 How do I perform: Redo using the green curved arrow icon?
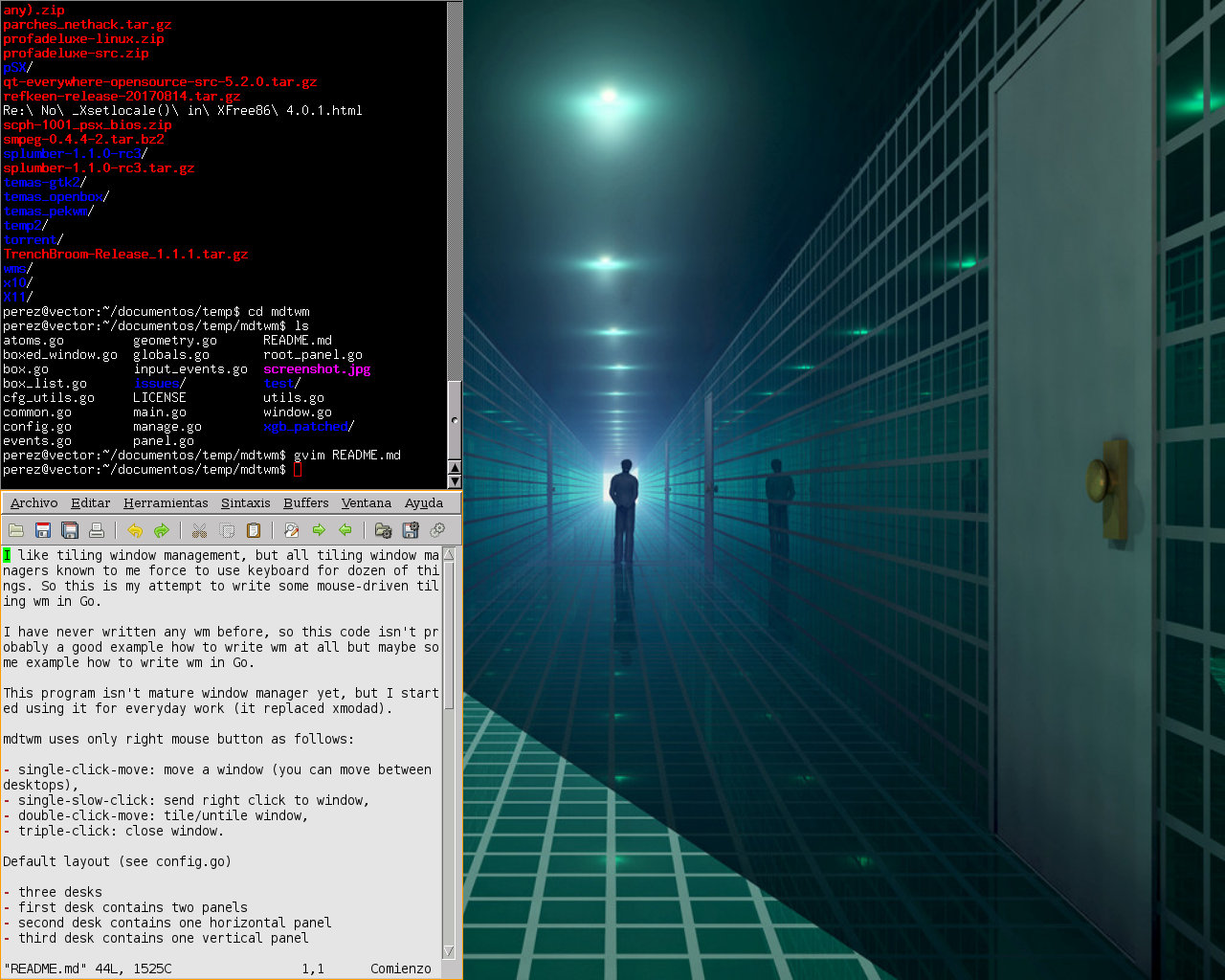[162, 530]
